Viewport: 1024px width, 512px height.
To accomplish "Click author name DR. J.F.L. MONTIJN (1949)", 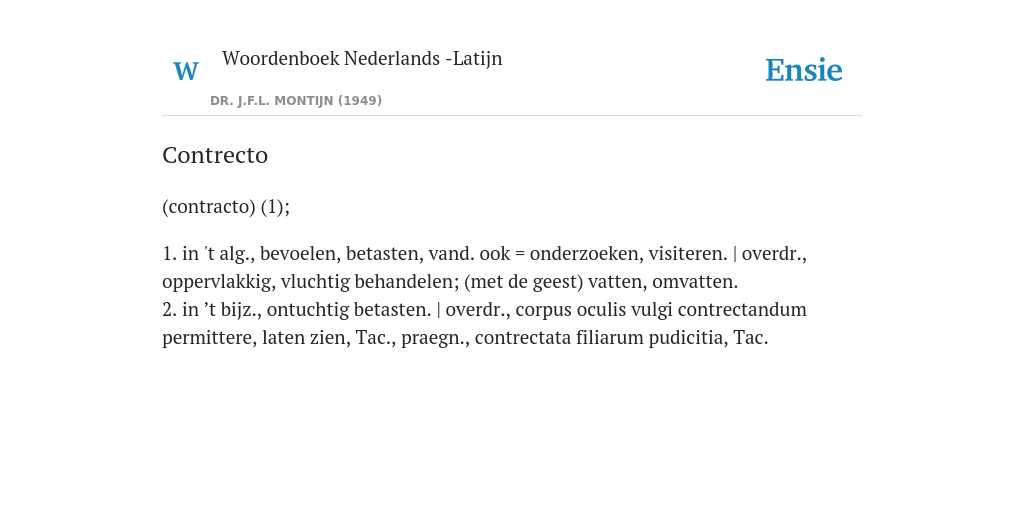I will [296, 101].
